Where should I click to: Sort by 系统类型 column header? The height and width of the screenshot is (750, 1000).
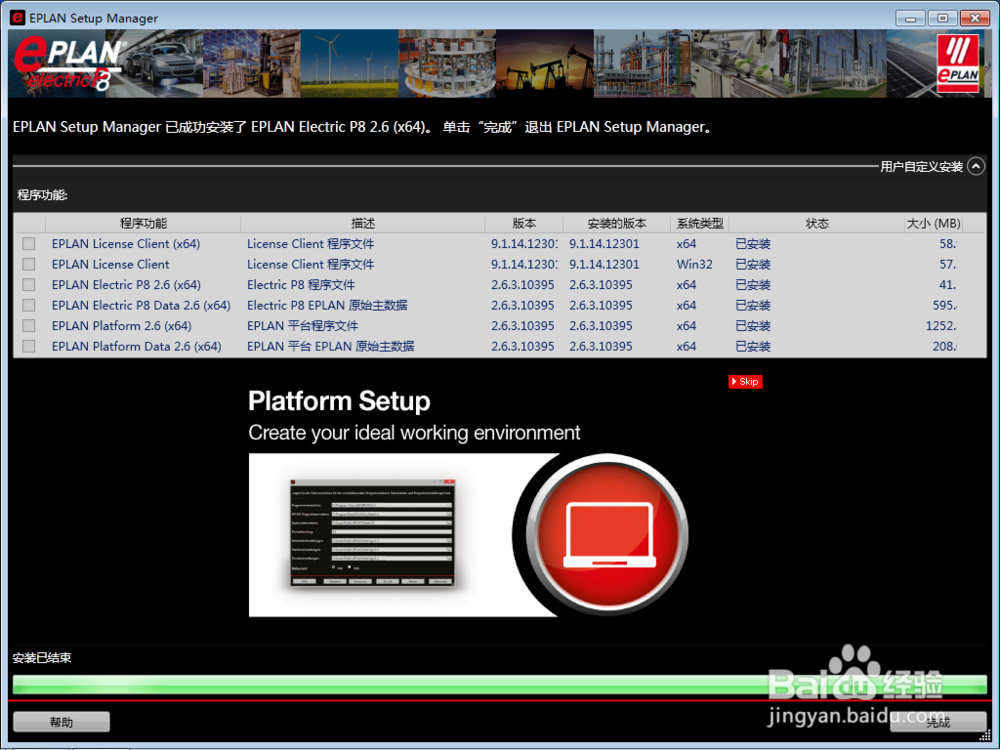700,223
